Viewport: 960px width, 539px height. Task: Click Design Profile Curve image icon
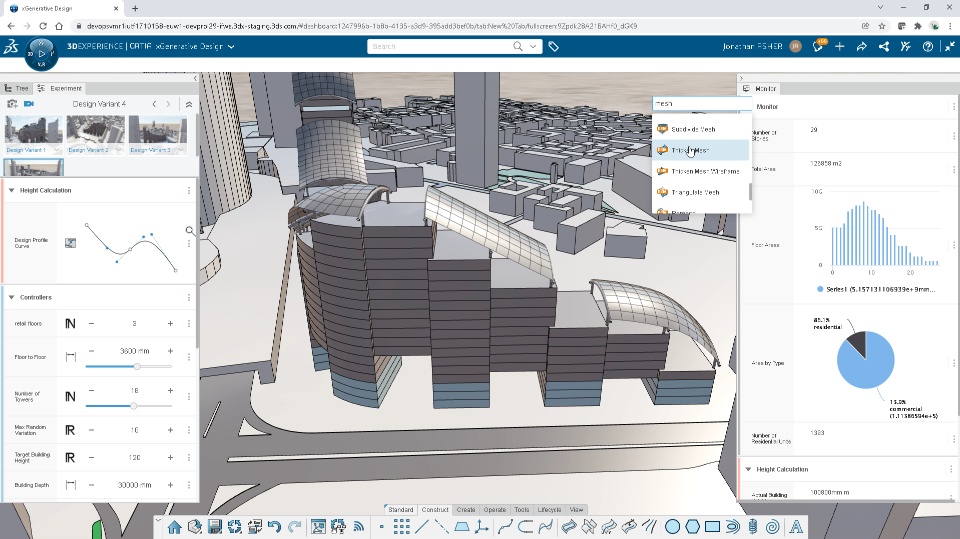pyautogui.click(x=70, y=243)
